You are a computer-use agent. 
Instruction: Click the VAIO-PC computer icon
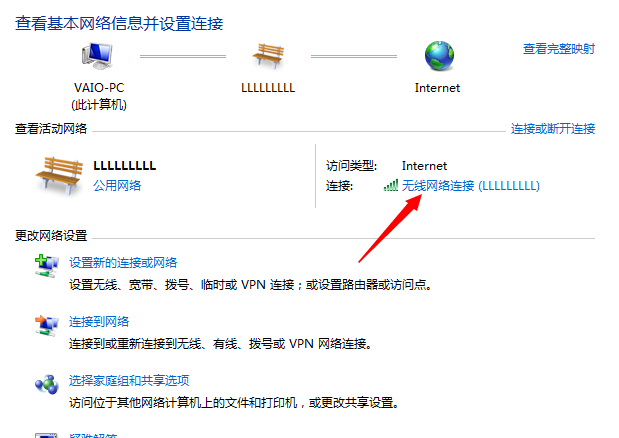pos(97,56)
